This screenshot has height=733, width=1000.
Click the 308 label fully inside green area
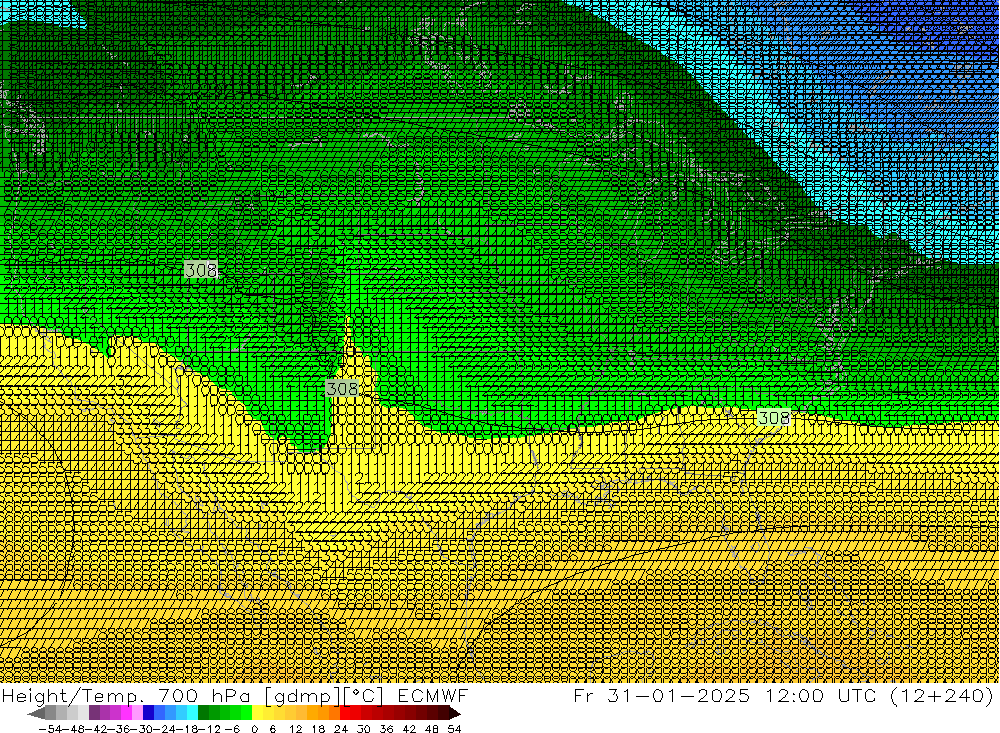pos(200,269)
